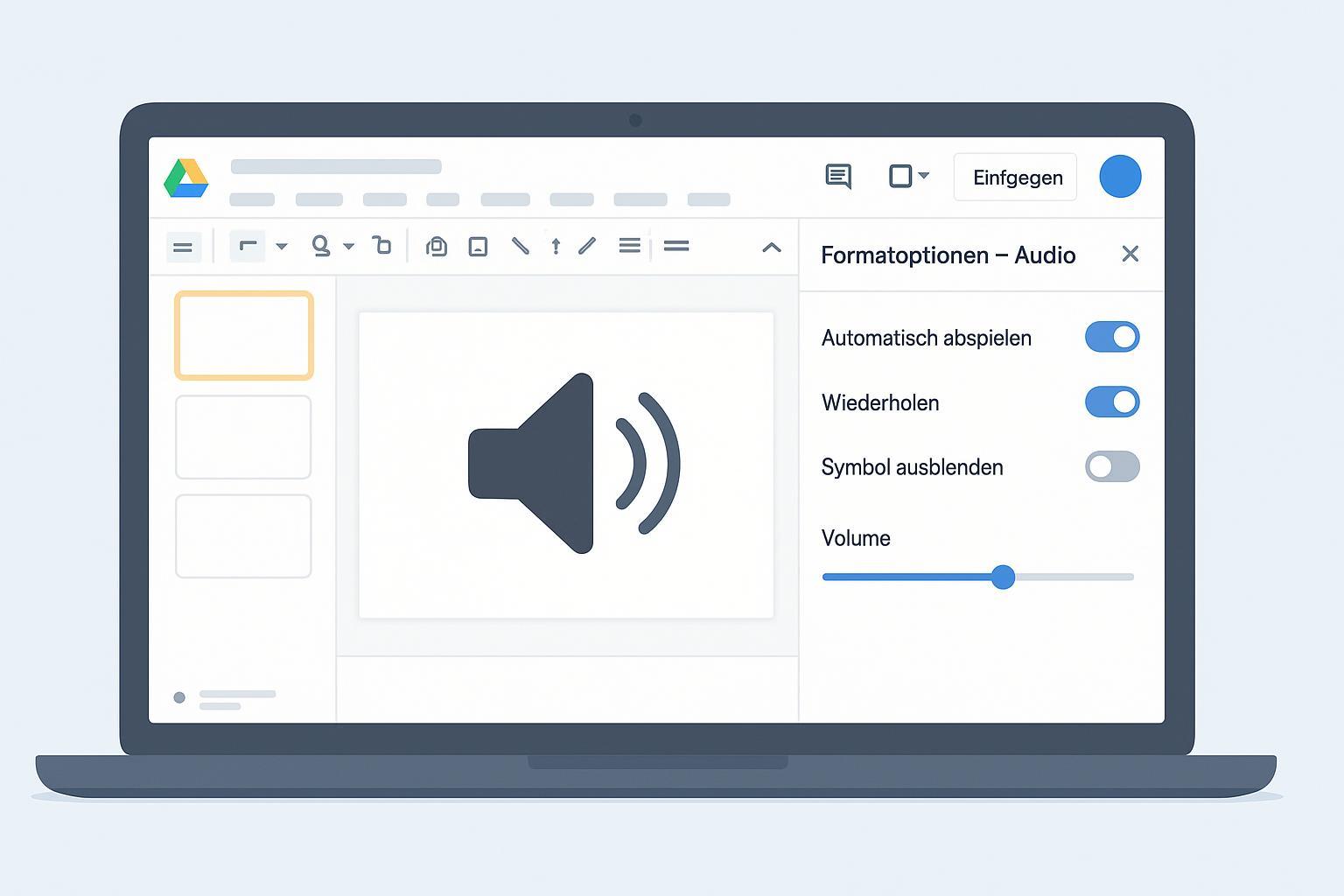Click the image placeholder toolbar icon
The height and width of the screenshot is (896, 1344).
point(478,247)
